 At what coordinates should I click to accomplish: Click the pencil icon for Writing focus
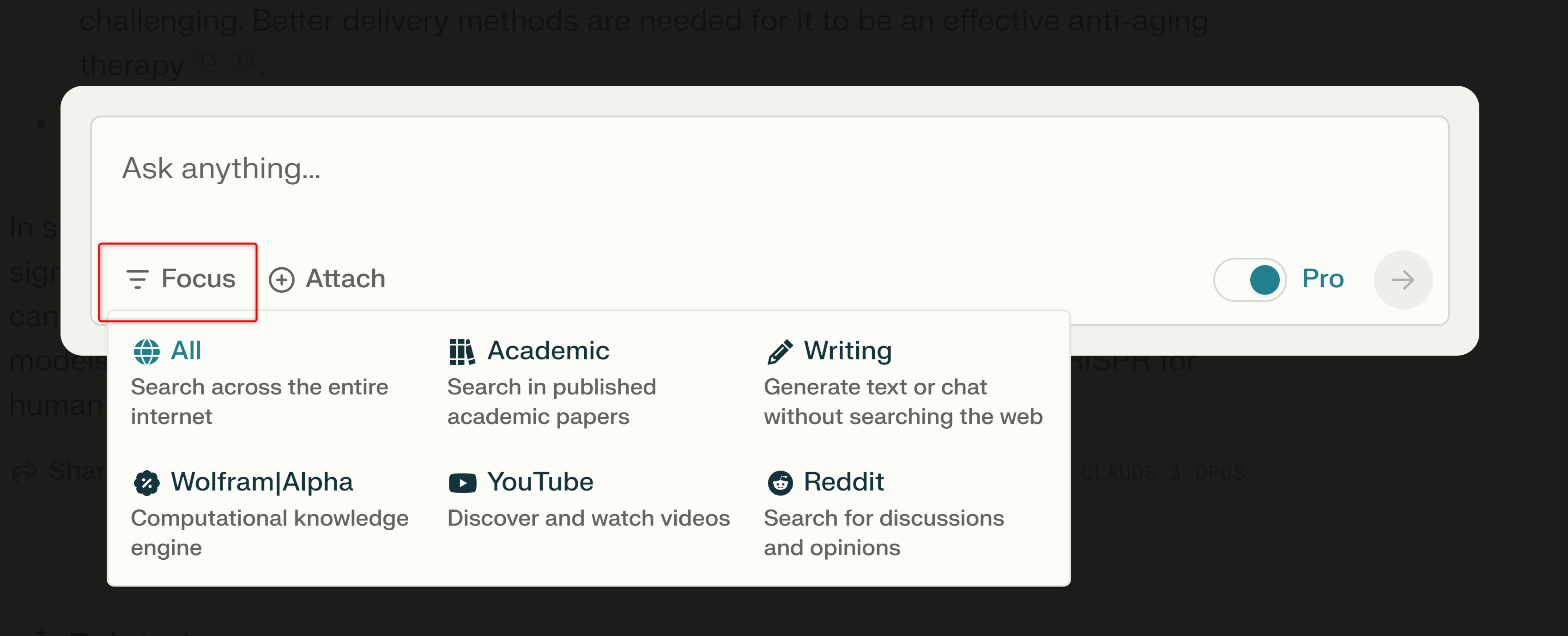(x=780, y=352)
